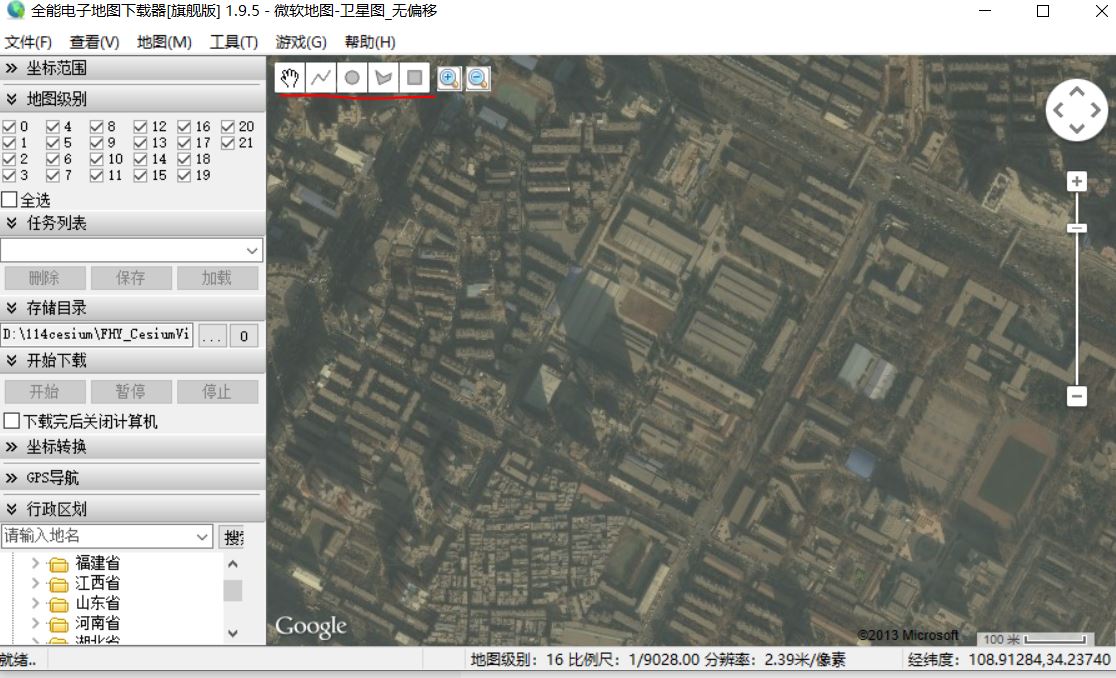Collapse the 任务列表 section
Screen dimensions: 1116x678
coord(132,223)
